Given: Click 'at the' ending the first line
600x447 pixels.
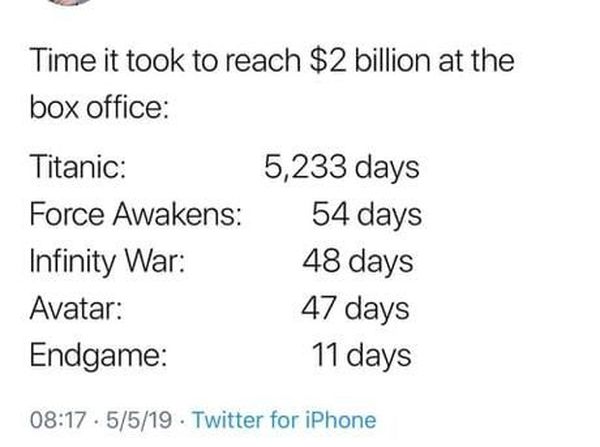Looking at the screenshot, I should (x=476, y=60).
